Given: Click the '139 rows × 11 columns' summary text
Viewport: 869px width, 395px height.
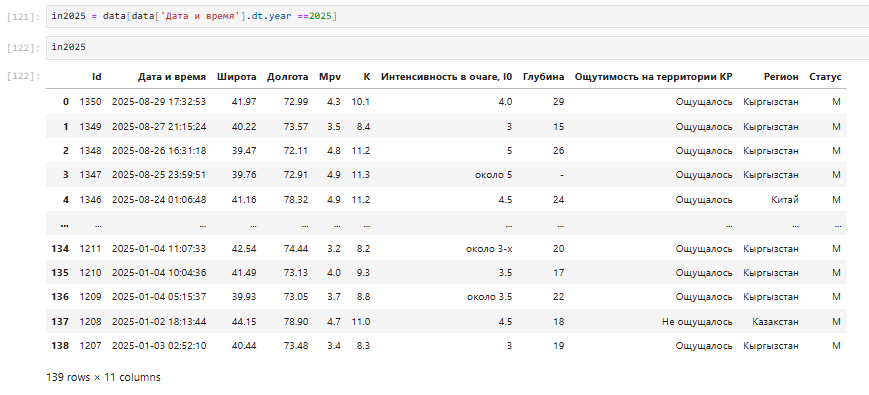Looking at the screenshot, I should pyautogui.click(x=104, y=377).
